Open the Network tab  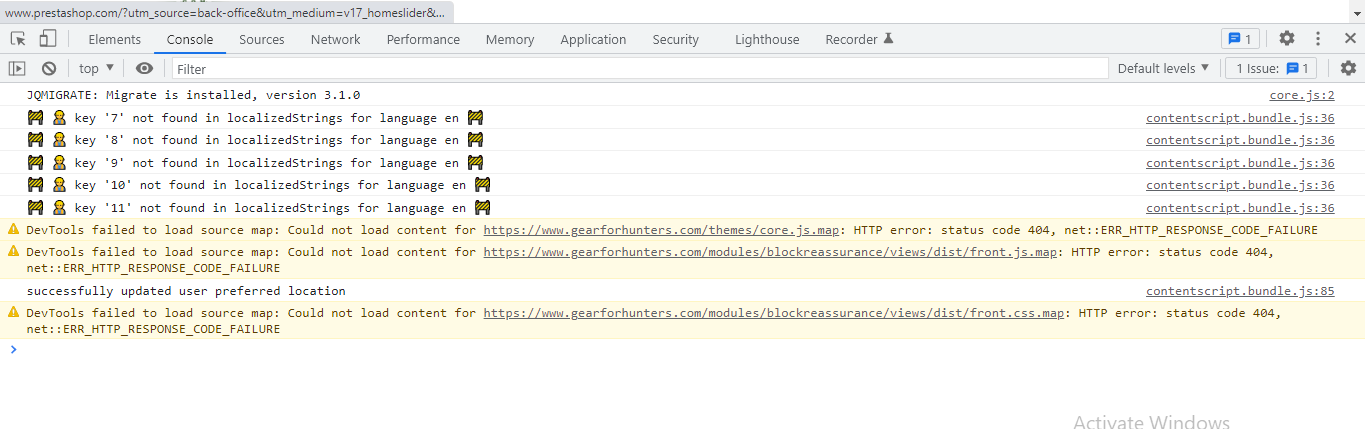tap(335, 39)
